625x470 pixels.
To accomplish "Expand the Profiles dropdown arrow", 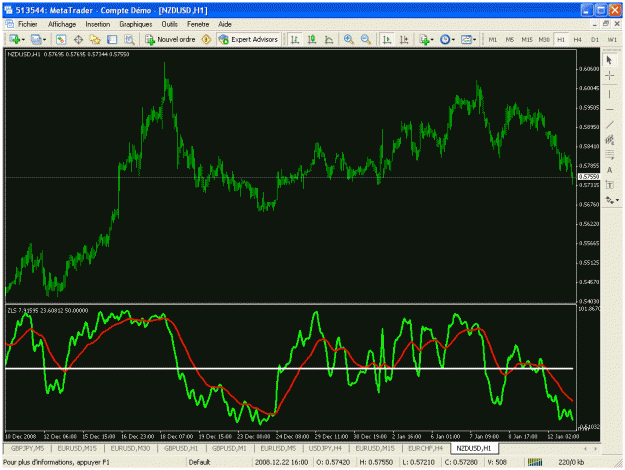I will (44, 40).
